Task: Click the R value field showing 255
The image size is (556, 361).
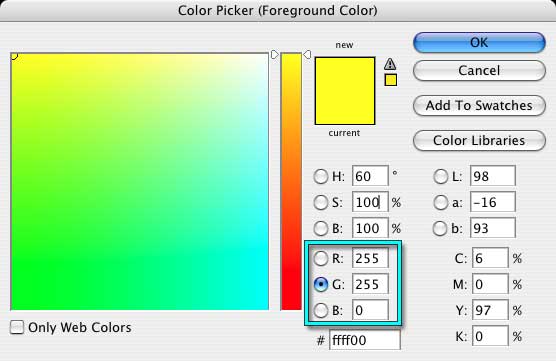Action: (x=370, y=258)
